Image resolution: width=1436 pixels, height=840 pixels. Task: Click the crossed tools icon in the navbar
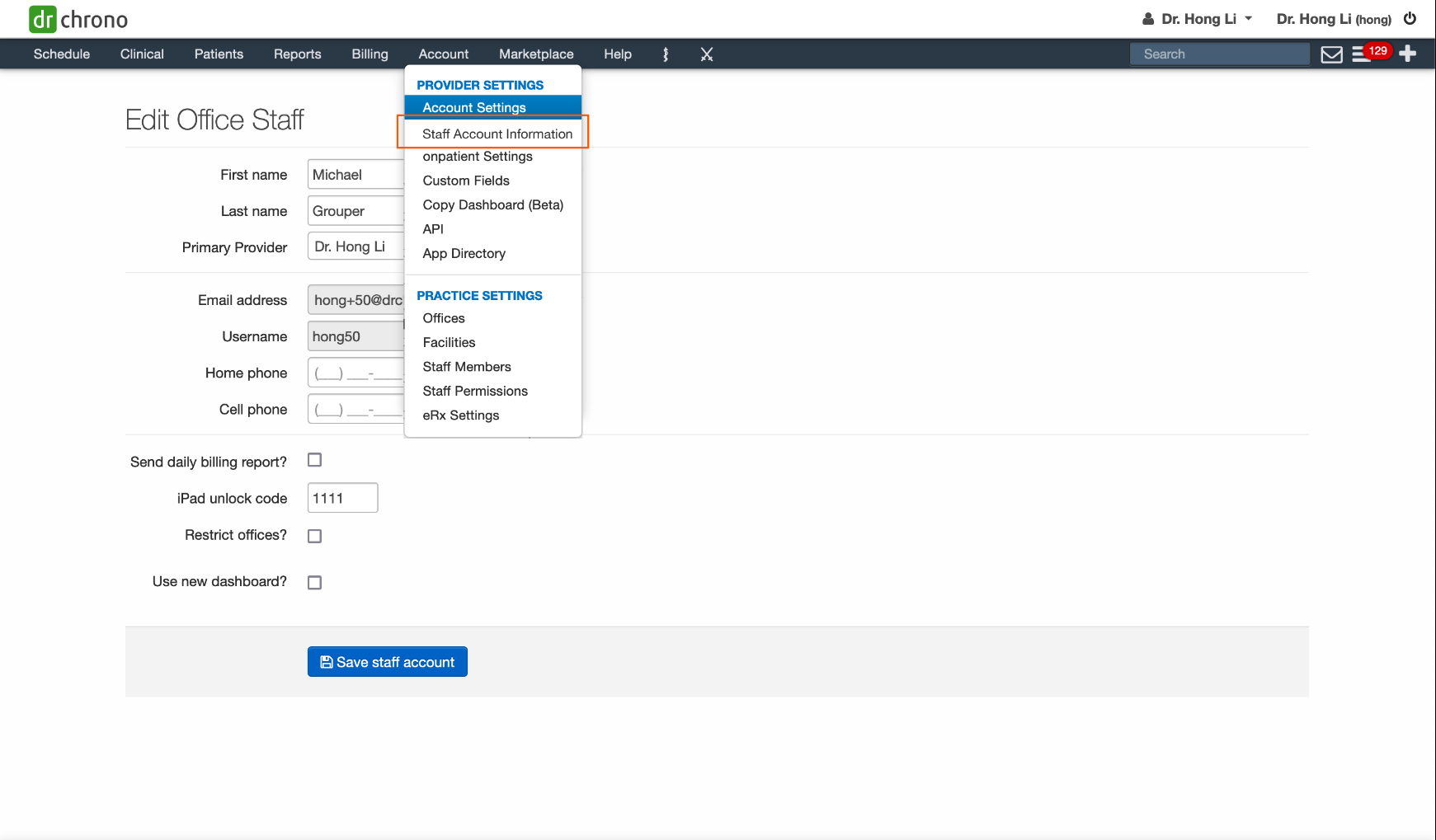(x=707, y=54)
